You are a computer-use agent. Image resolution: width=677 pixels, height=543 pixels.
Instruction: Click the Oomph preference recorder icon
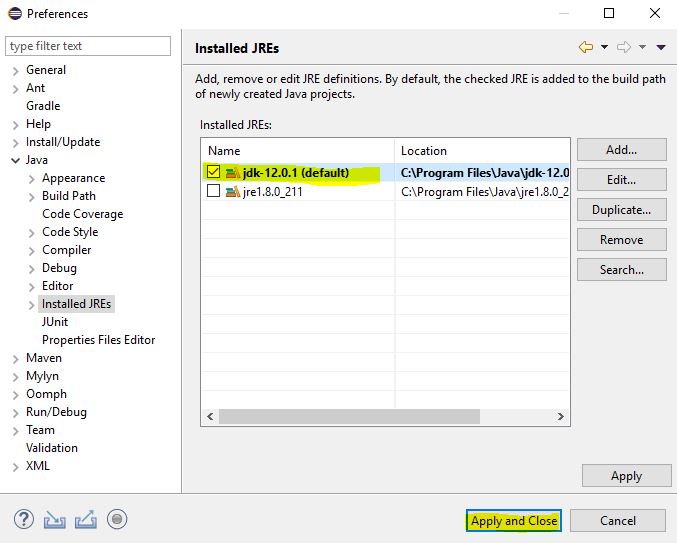point(117,519)
